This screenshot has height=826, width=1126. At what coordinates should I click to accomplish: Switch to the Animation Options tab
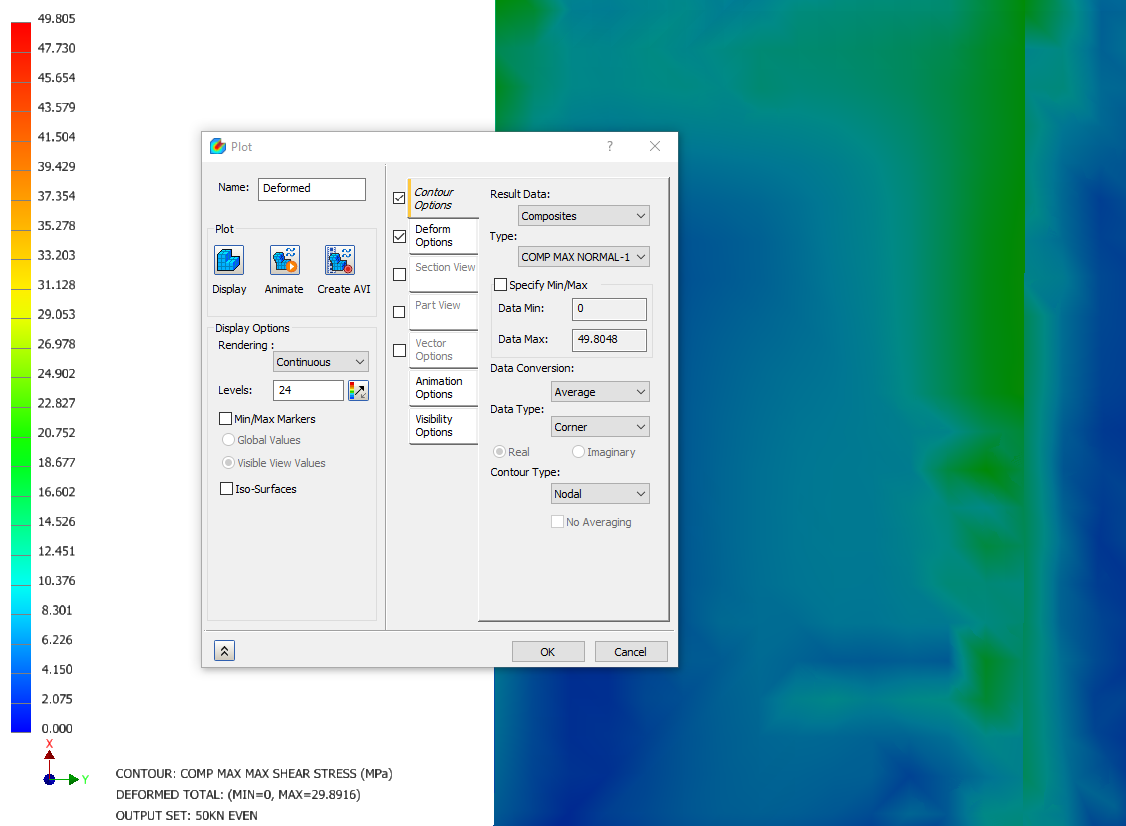(442, 387)
